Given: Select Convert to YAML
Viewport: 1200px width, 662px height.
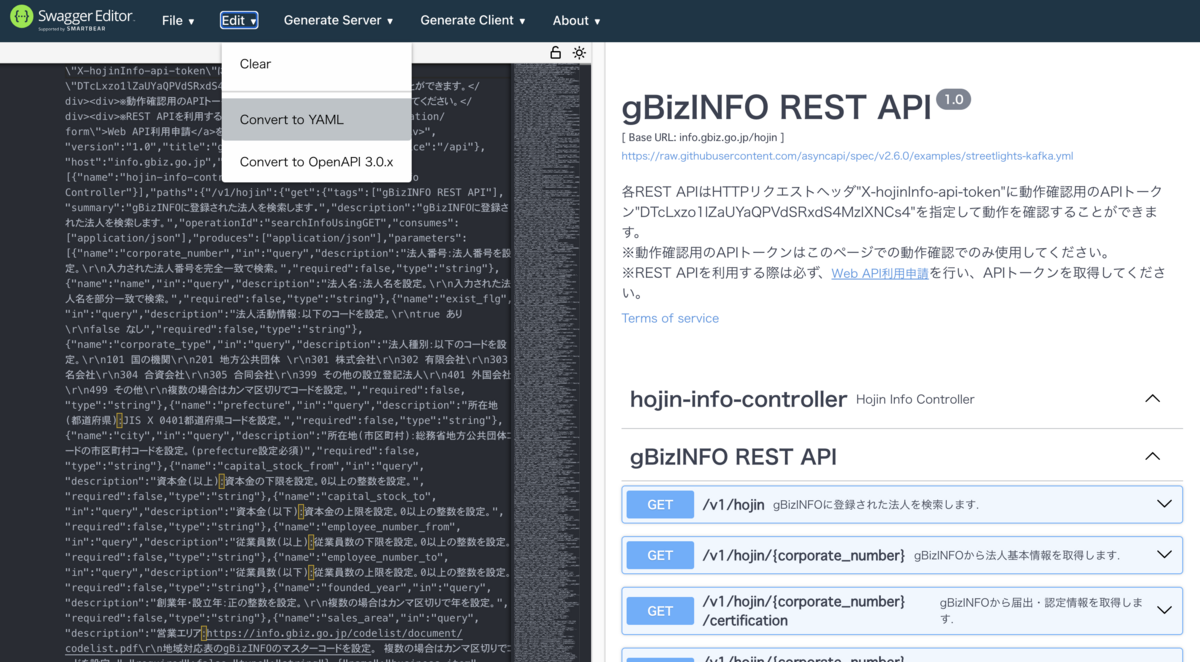Looking at the screenshot, I should tap(316, 120).
